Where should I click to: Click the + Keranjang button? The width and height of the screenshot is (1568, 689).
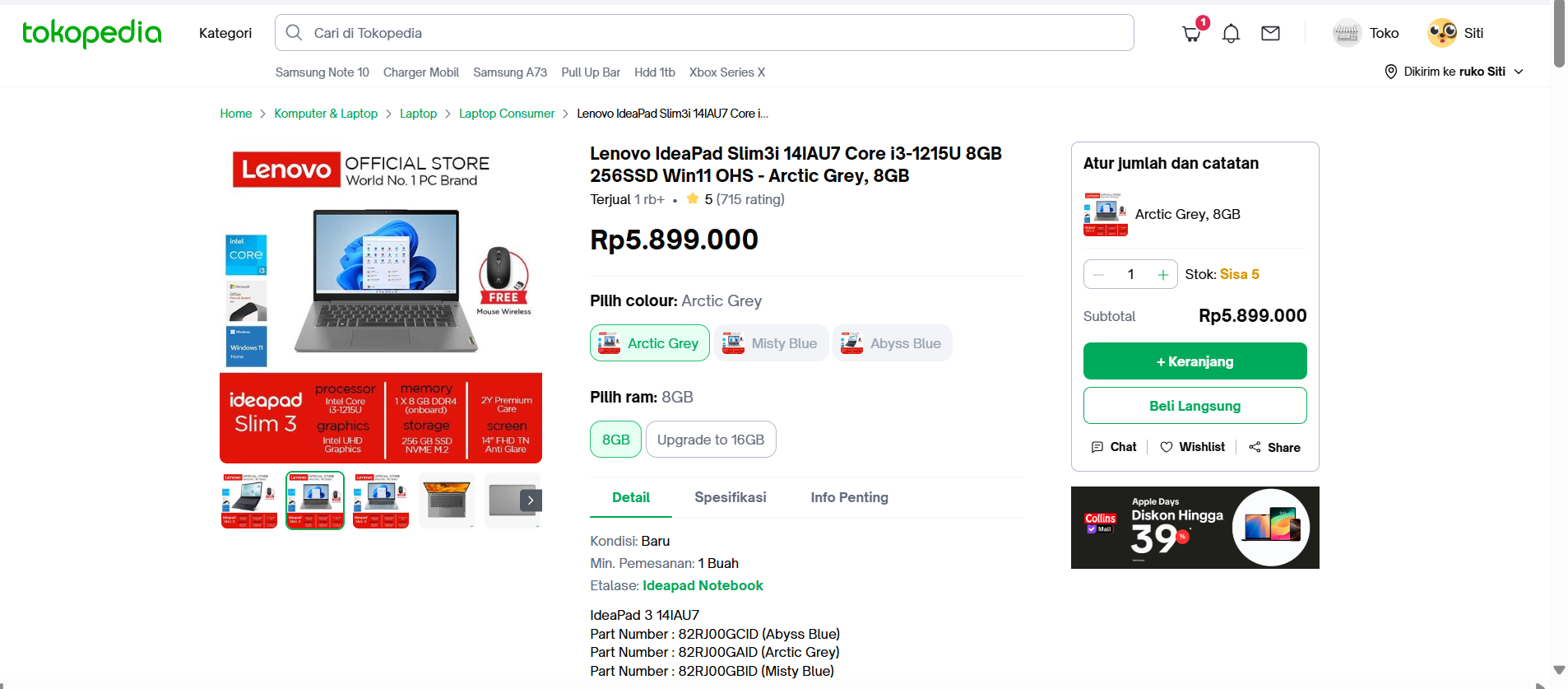(1195, 361)
